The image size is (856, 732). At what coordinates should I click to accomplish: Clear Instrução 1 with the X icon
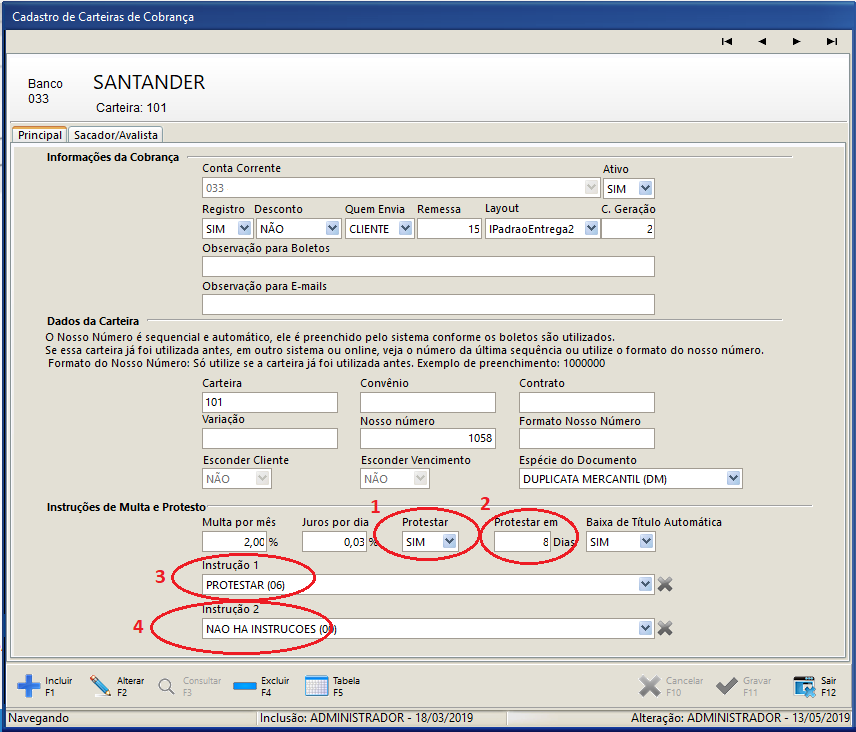665,585
